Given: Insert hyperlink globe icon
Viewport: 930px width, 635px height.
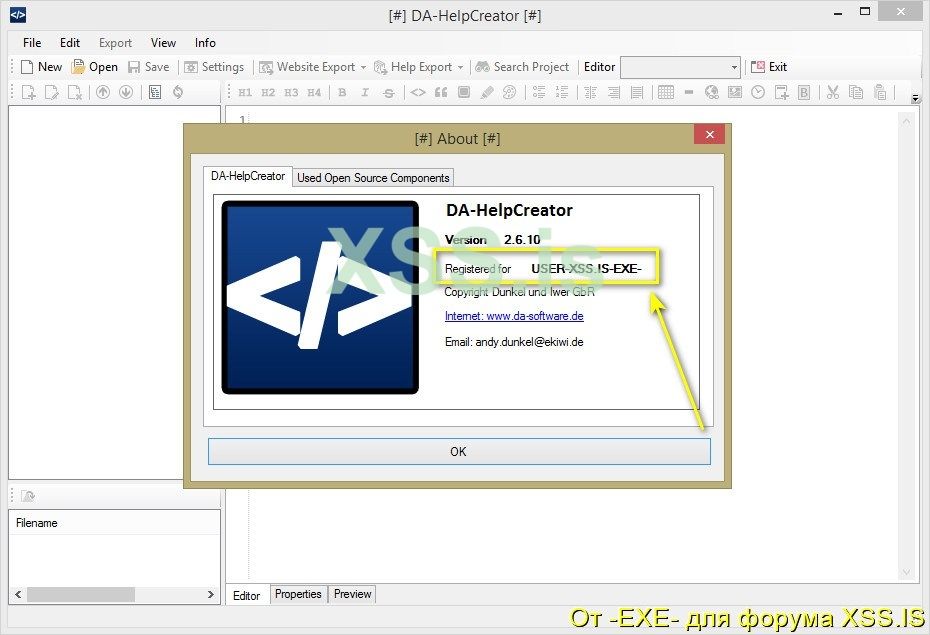Looking at the screenshot, I should (712, 92).
